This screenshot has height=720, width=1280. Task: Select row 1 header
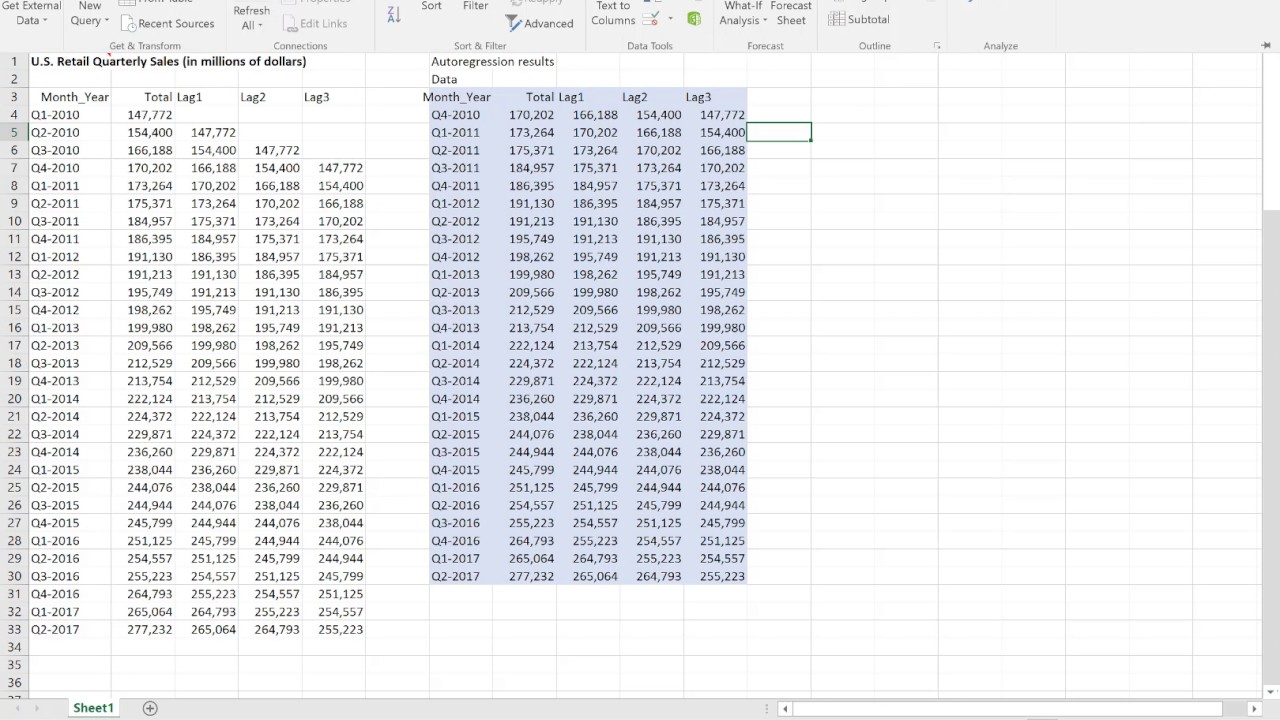[14, 61]
